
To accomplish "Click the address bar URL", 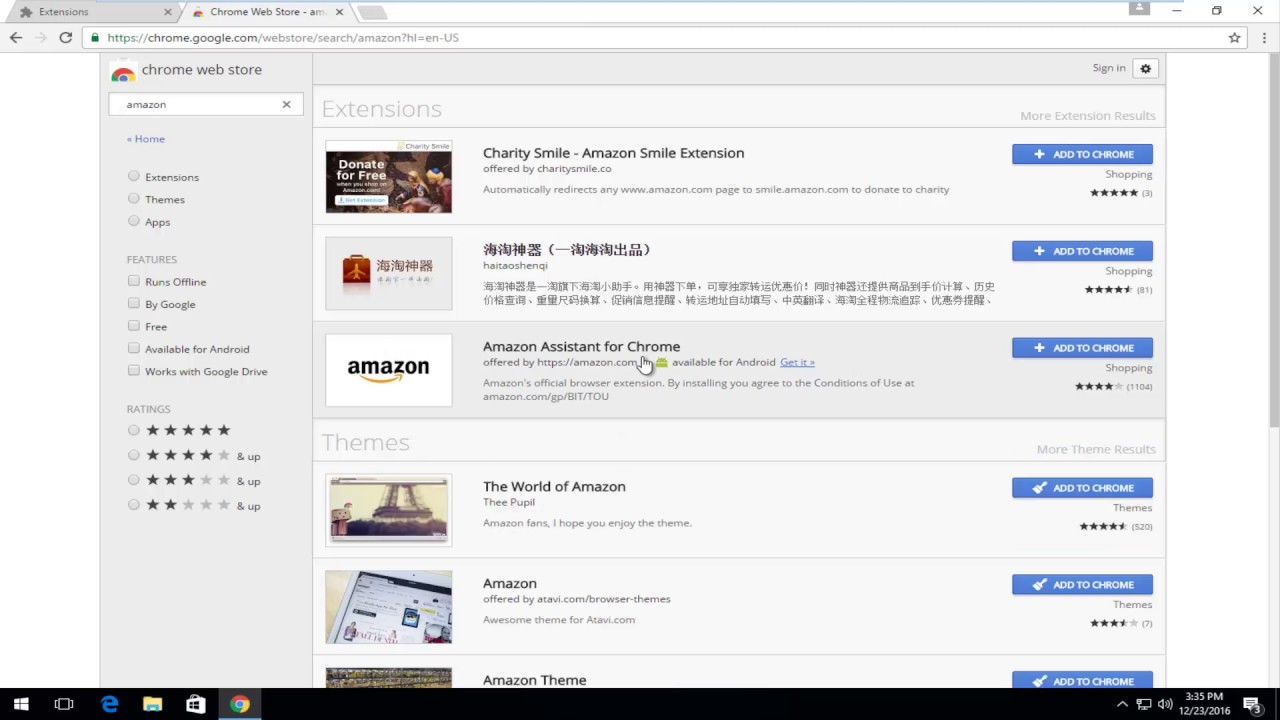I will pos(283,38).
